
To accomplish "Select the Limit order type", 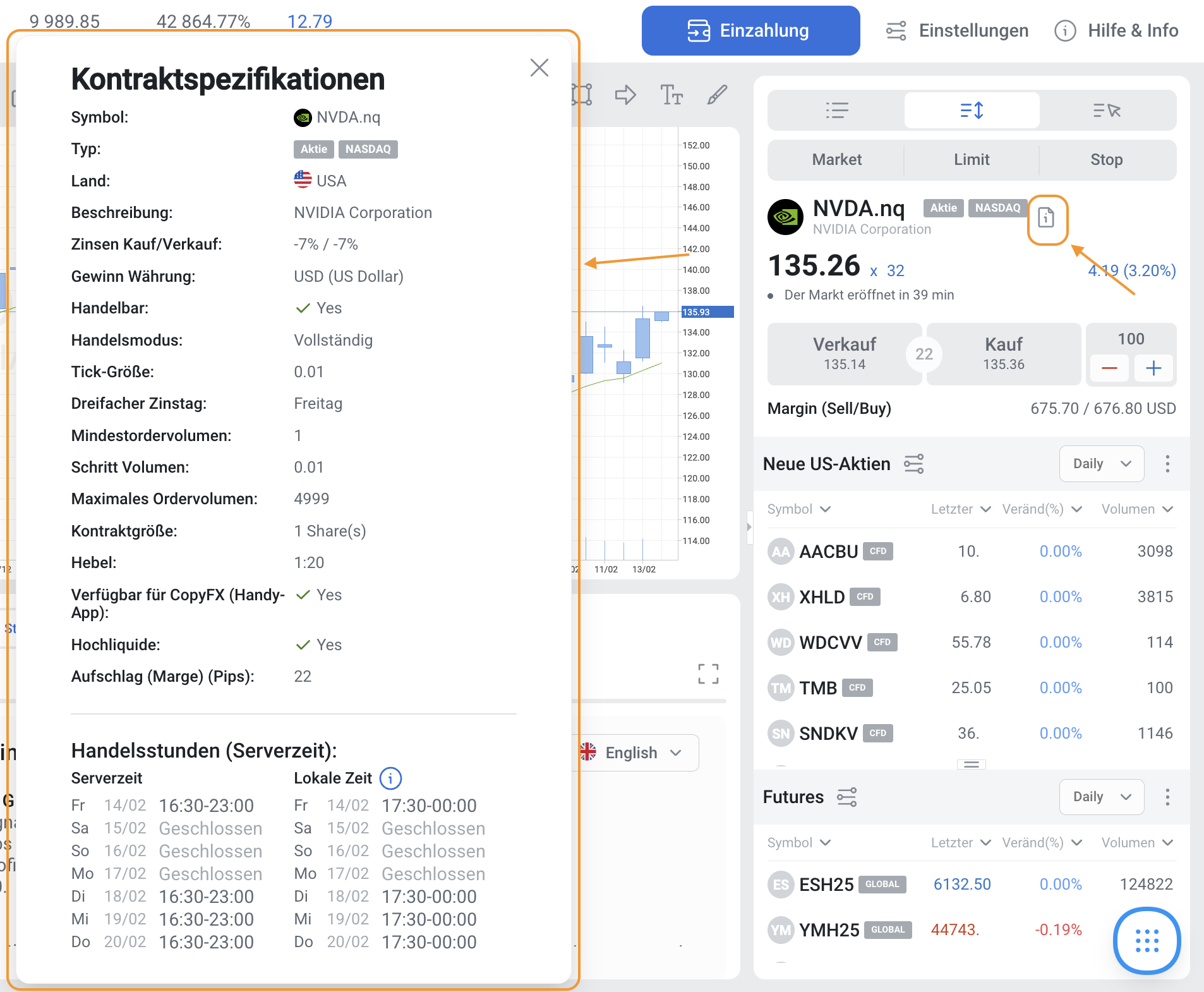I will click(x=972, y=159).
